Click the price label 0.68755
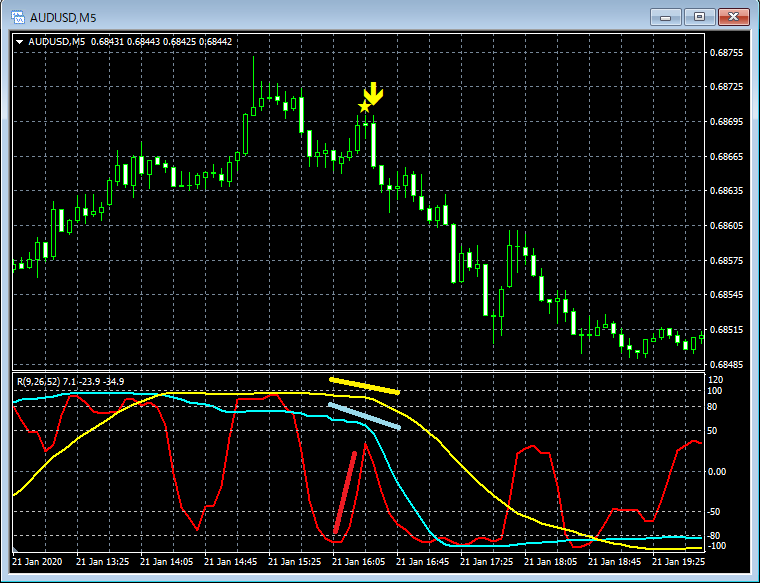The height and width of the screenshot is (583, 760). click(x=726, y=52)
